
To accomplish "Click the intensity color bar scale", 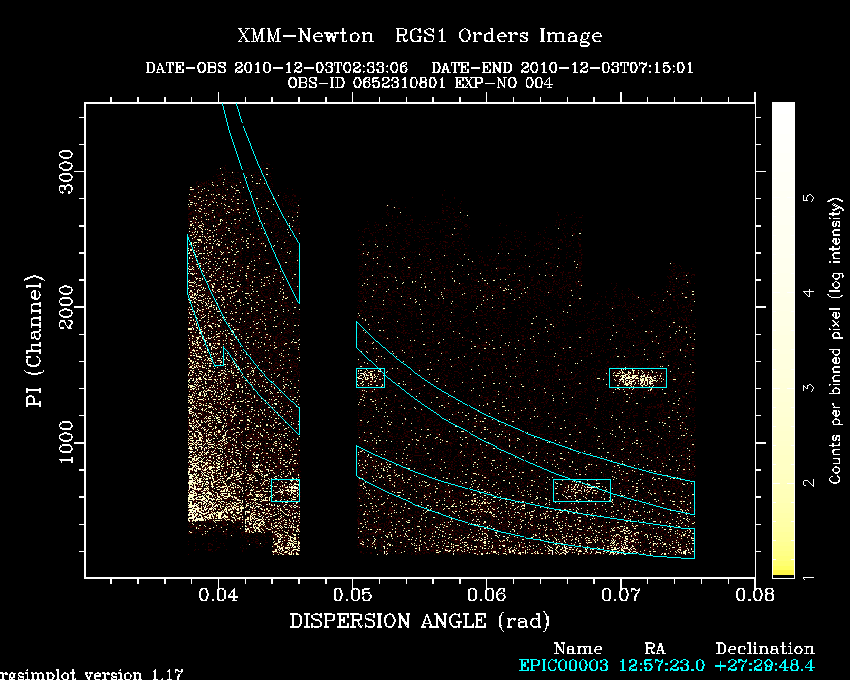I will pyautogui.click(x=783, y=339).
